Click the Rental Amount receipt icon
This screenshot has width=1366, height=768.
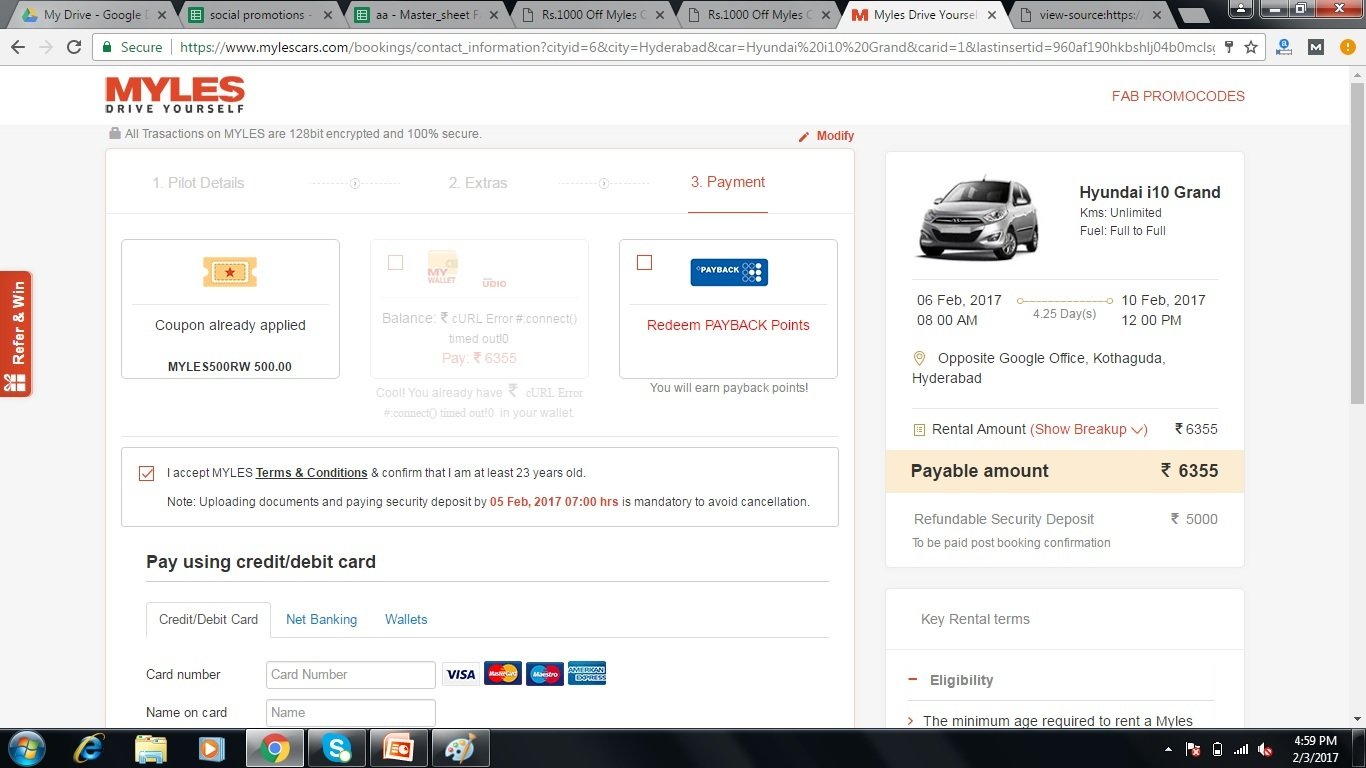click(919, 430)
